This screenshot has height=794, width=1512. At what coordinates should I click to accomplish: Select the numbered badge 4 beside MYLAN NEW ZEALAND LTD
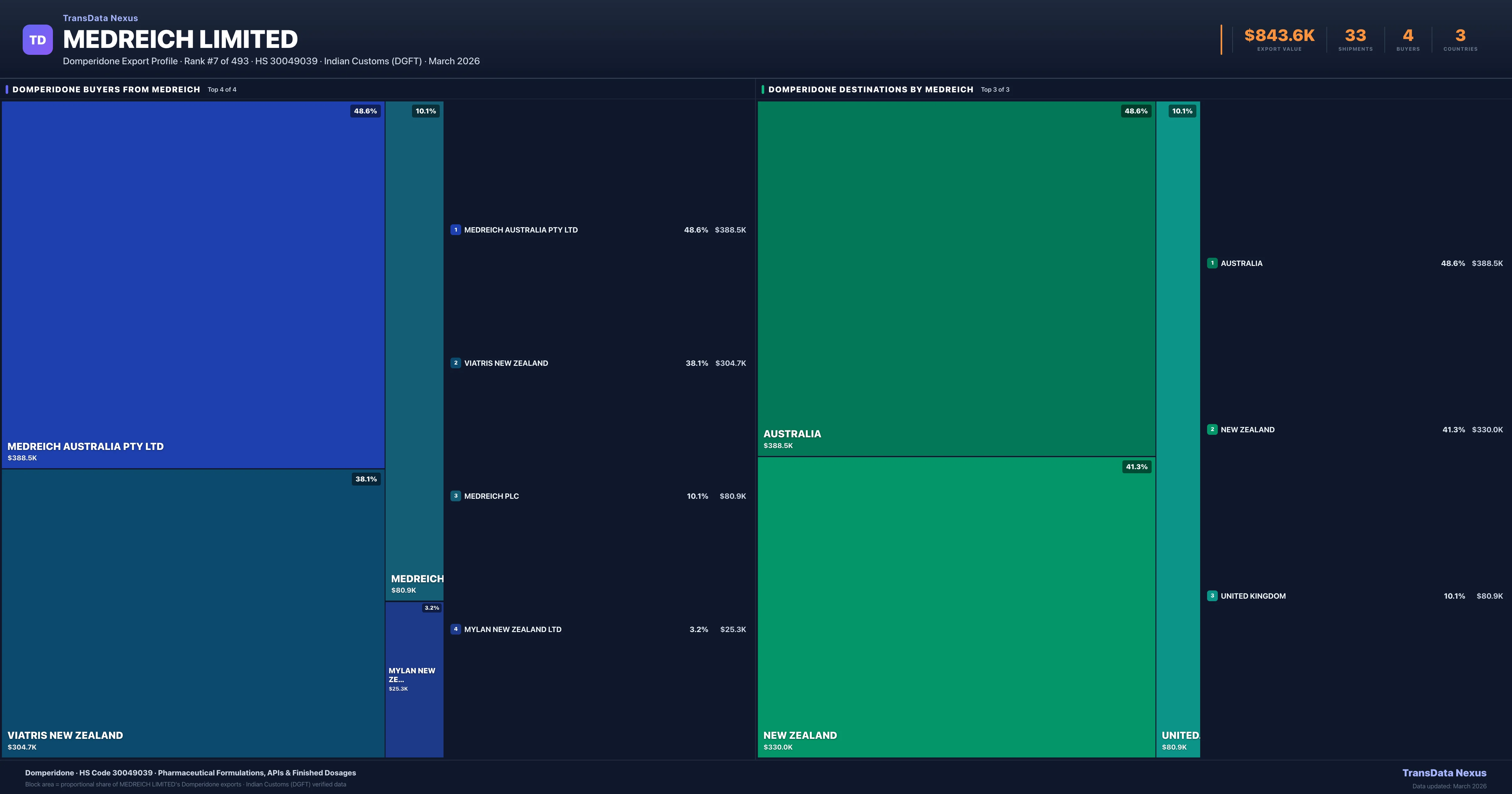tap(456, 629)
